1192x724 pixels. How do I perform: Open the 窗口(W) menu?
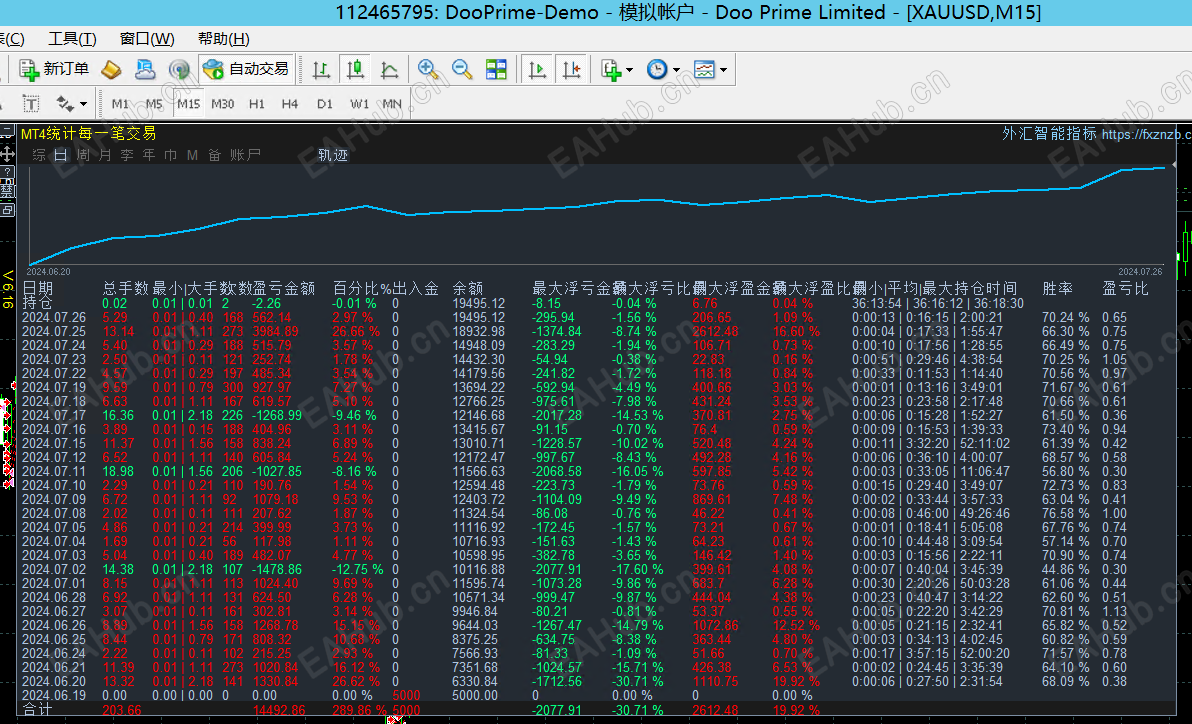click(147, 39)
